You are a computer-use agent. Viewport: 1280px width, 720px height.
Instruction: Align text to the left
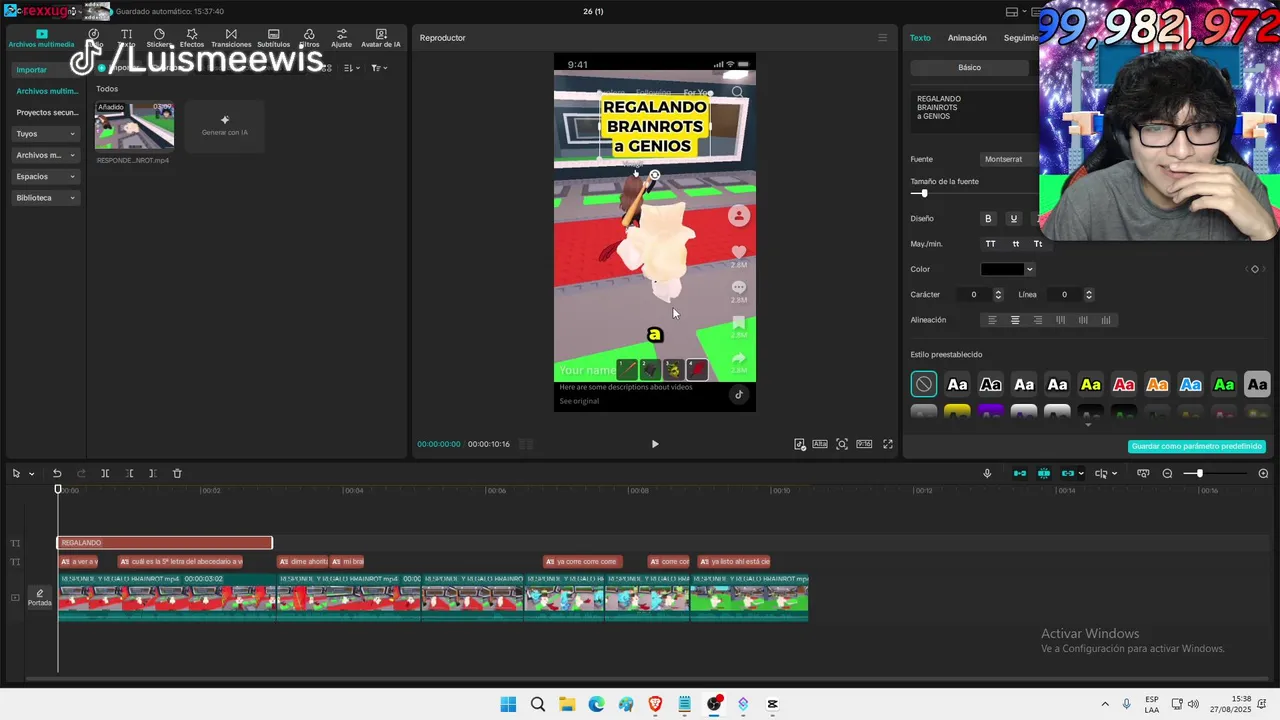[992, 320]
